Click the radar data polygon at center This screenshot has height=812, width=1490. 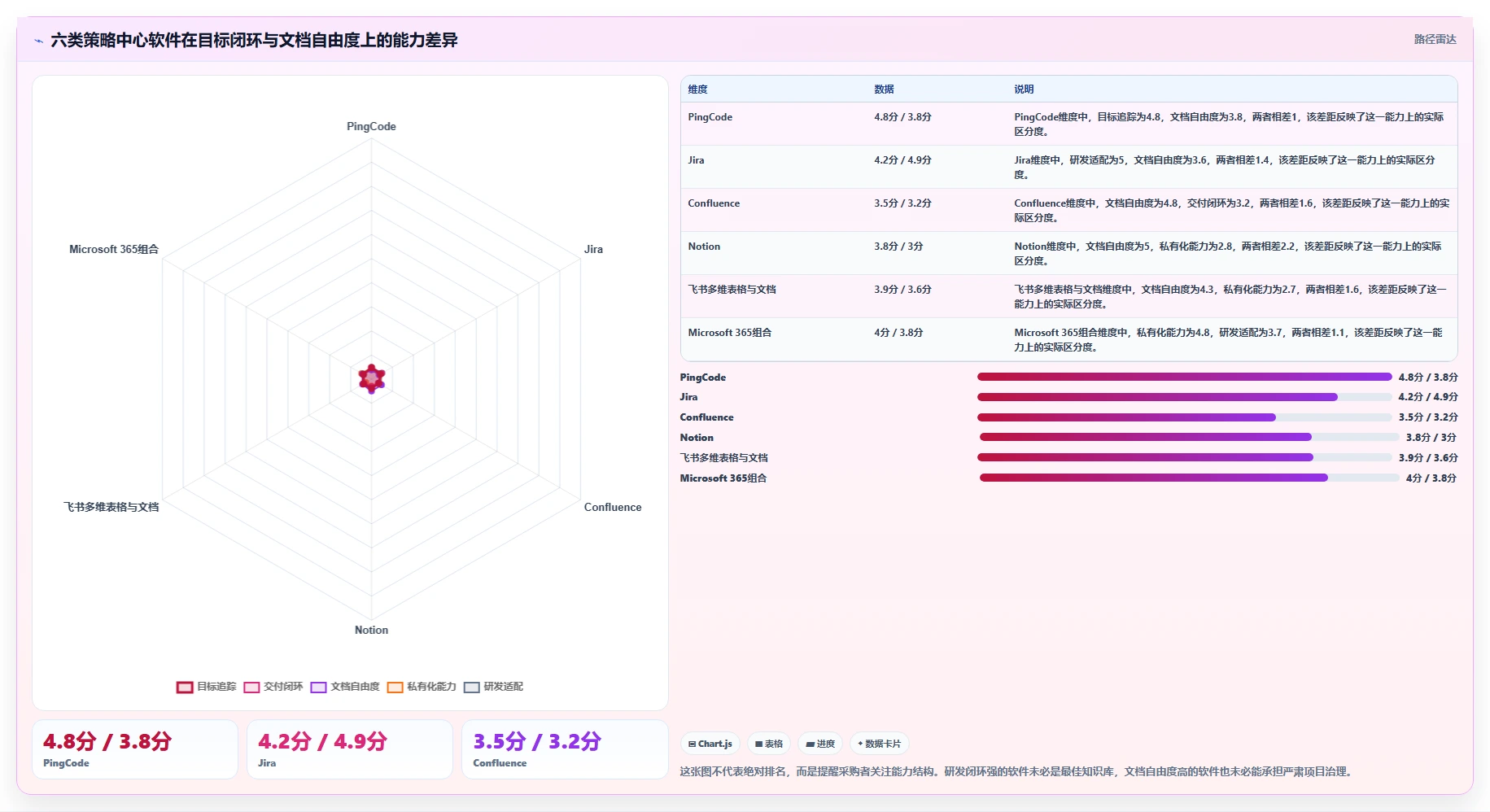point(372,378)
